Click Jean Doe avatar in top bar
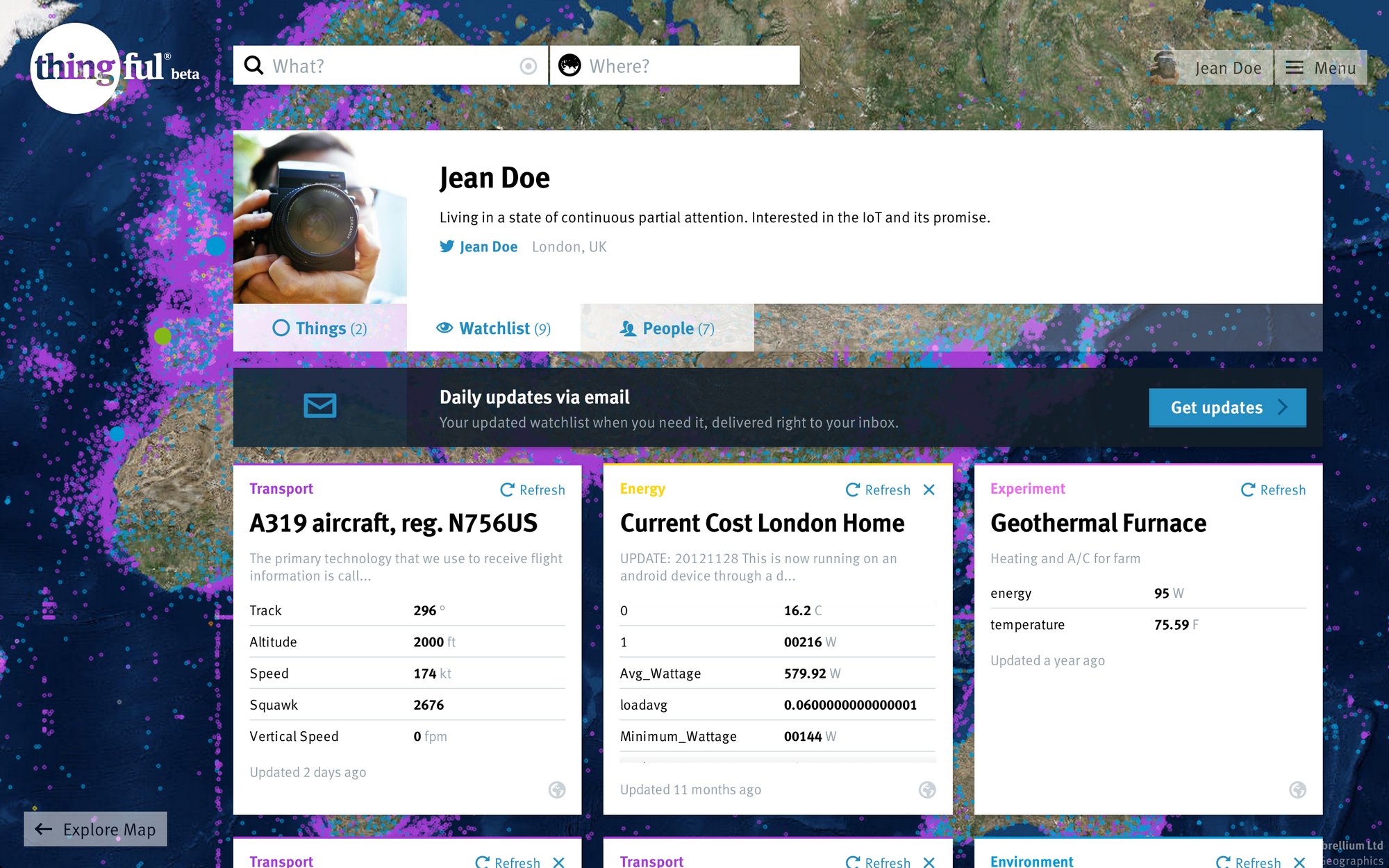The height and width of the screenshot is (868, 1389). (1164, 67)
